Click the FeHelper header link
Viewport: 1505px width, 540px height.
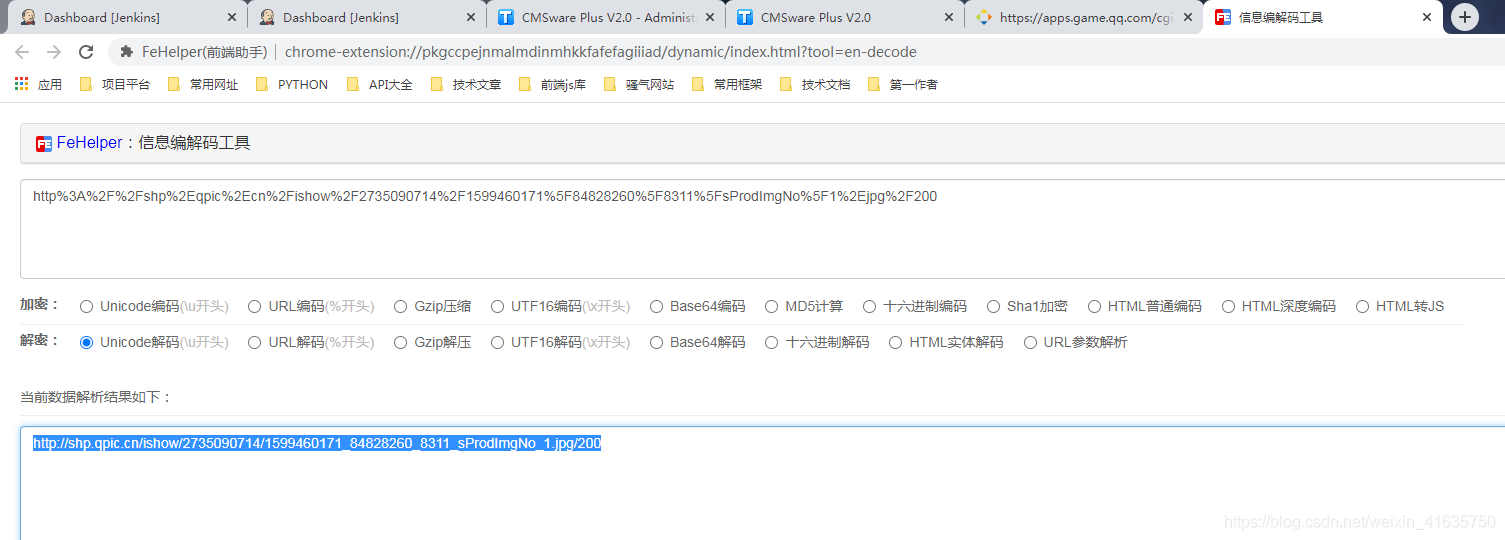89,143
